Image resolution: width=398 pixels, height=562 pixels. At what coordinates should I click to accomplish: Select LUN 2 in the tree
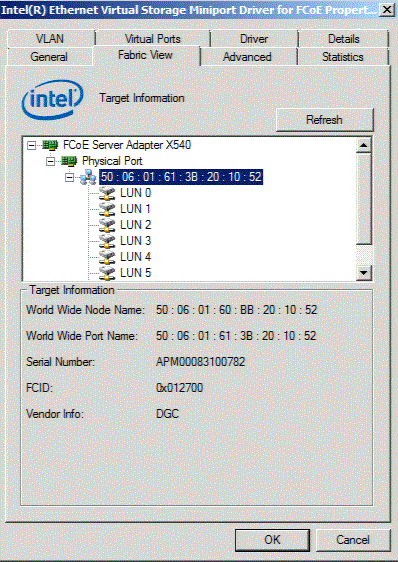pyautogui.click(x=136, y=225)
